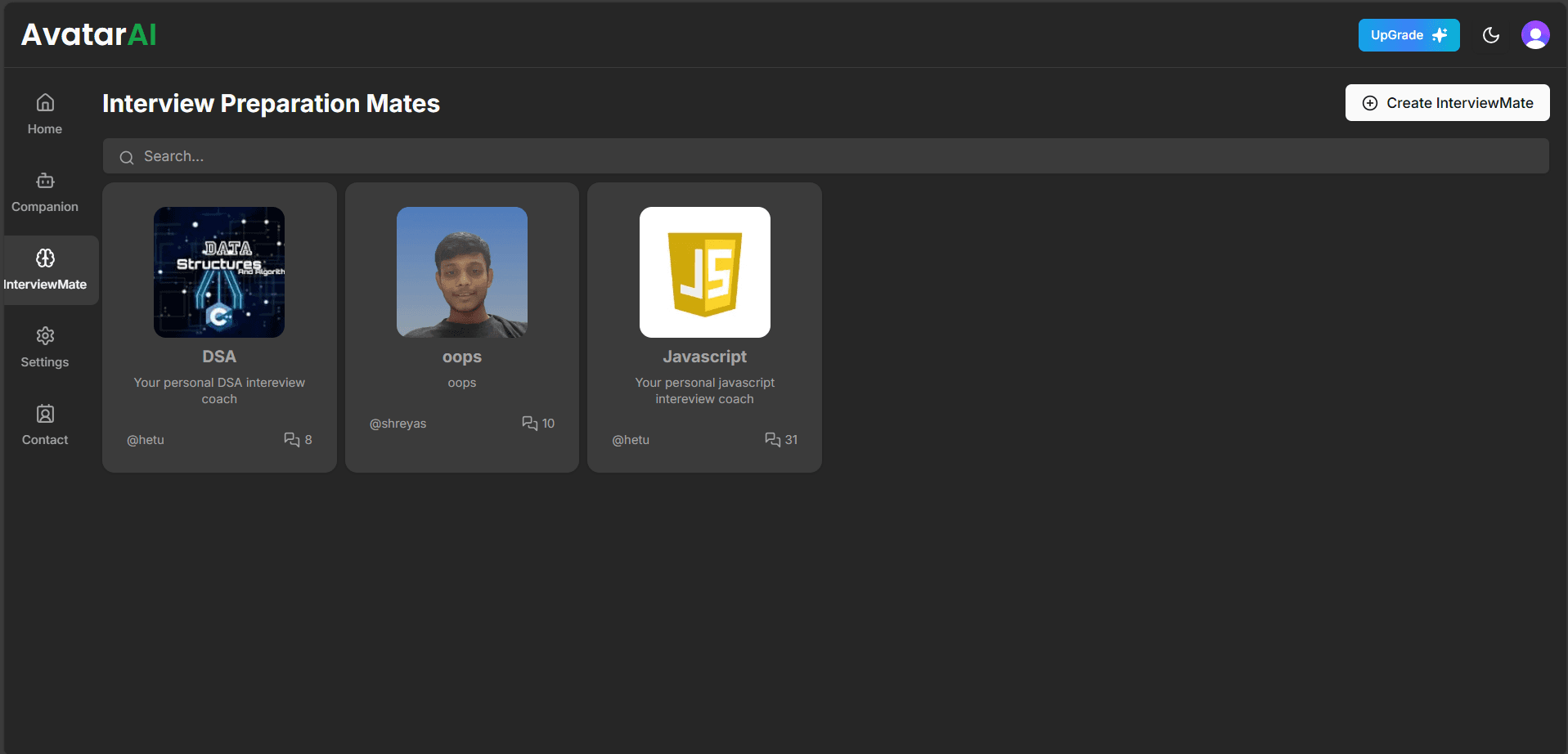Click the Search input field

coord(825,156)
